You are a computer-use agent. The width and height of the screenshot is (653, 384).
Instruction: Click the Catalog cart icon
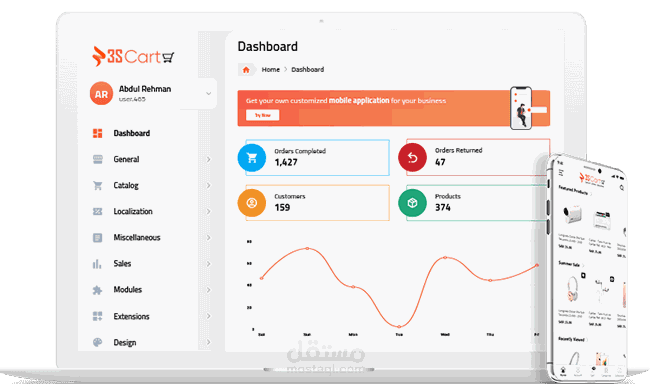point(97,186)
